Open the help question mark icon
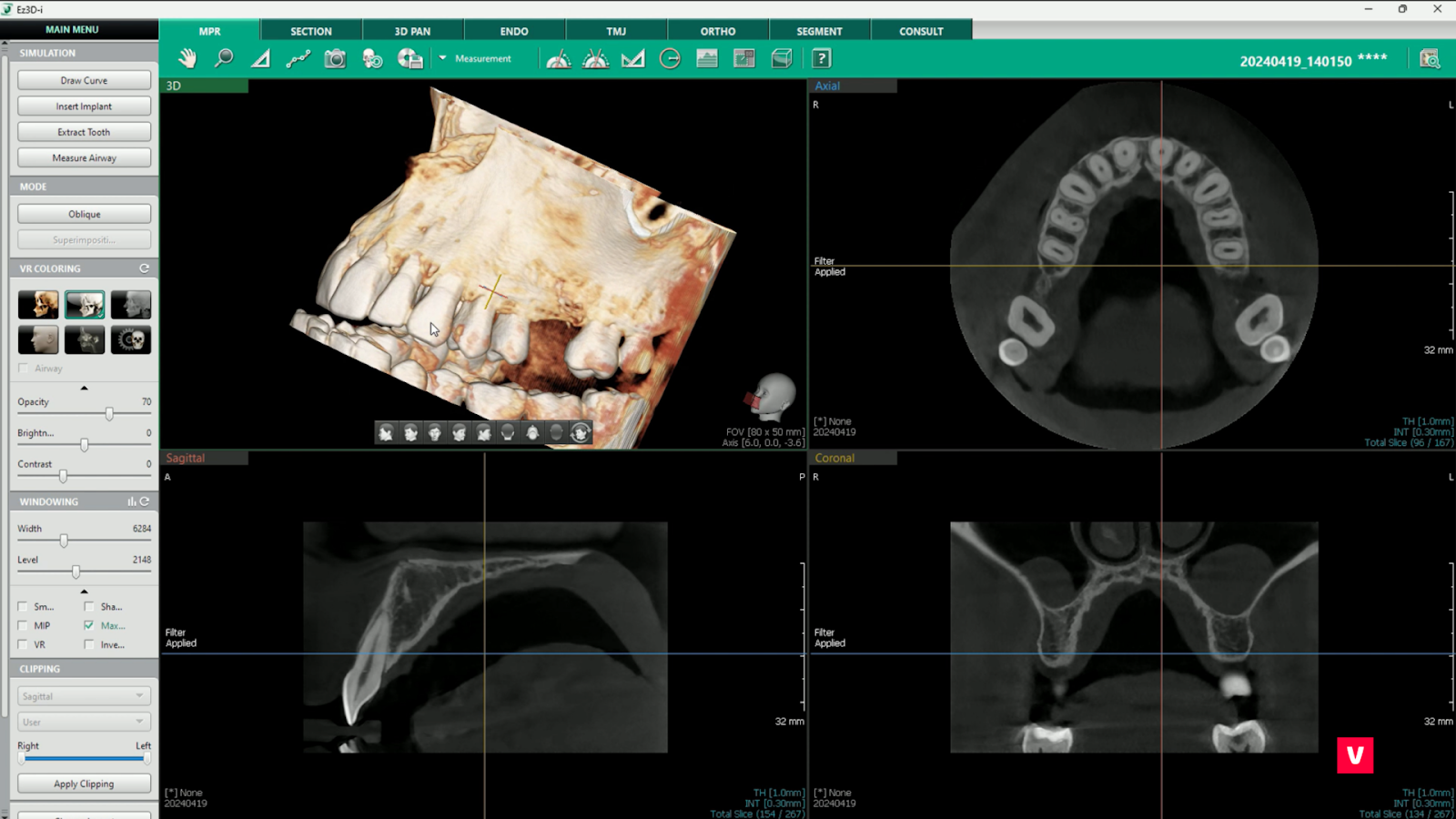1456x819 pixels. 821,59
